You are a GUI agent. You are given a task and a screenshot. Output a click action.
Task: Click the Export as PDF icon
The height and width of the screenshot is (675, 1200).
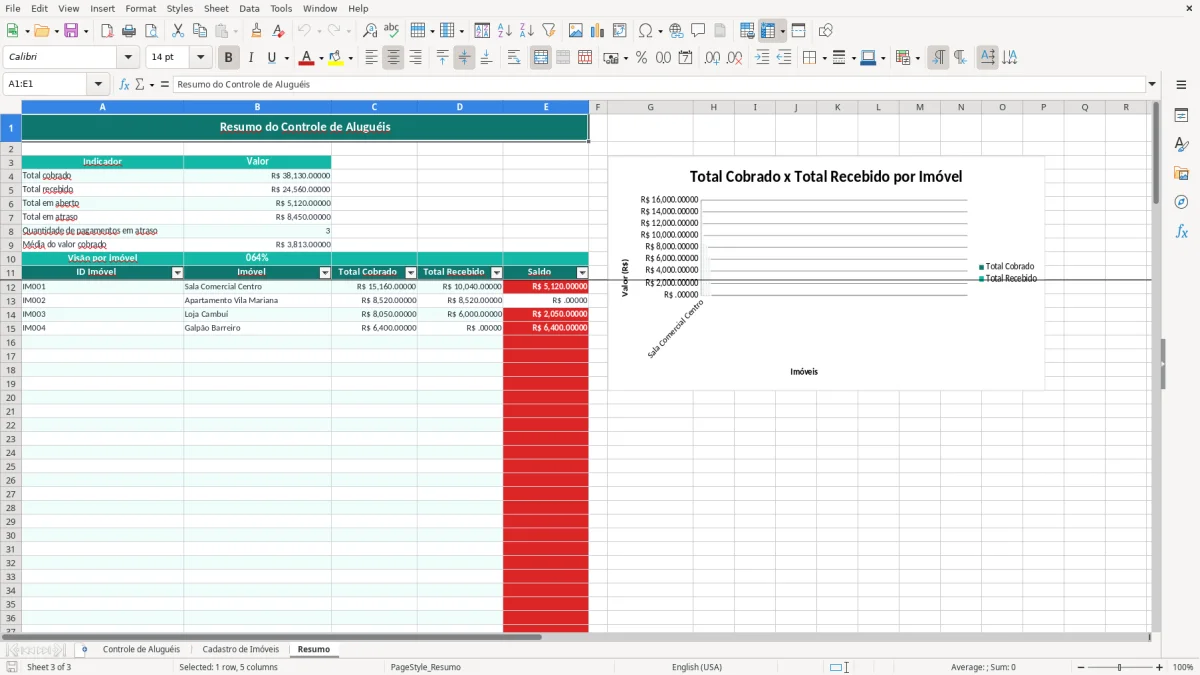[x=107, y=31]
